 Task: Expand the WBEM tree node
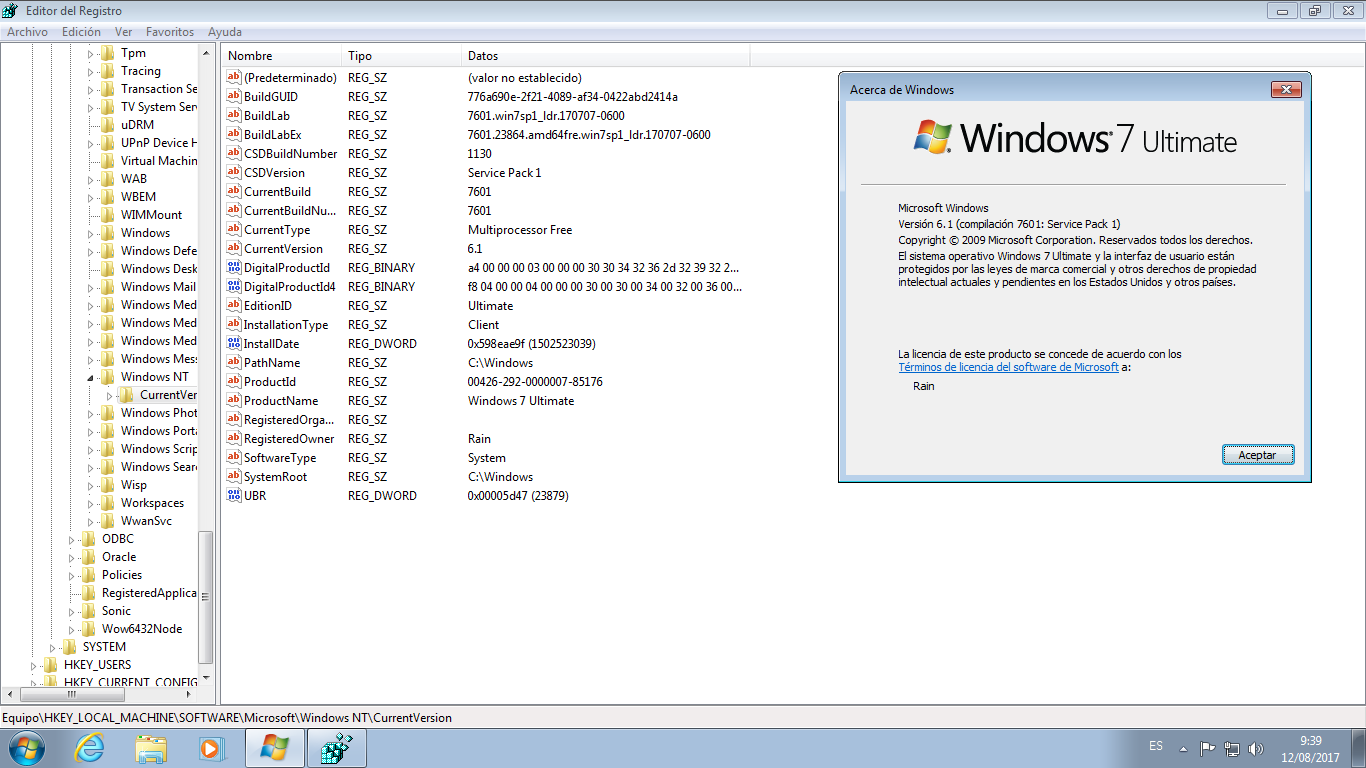[x=90, y=197]
